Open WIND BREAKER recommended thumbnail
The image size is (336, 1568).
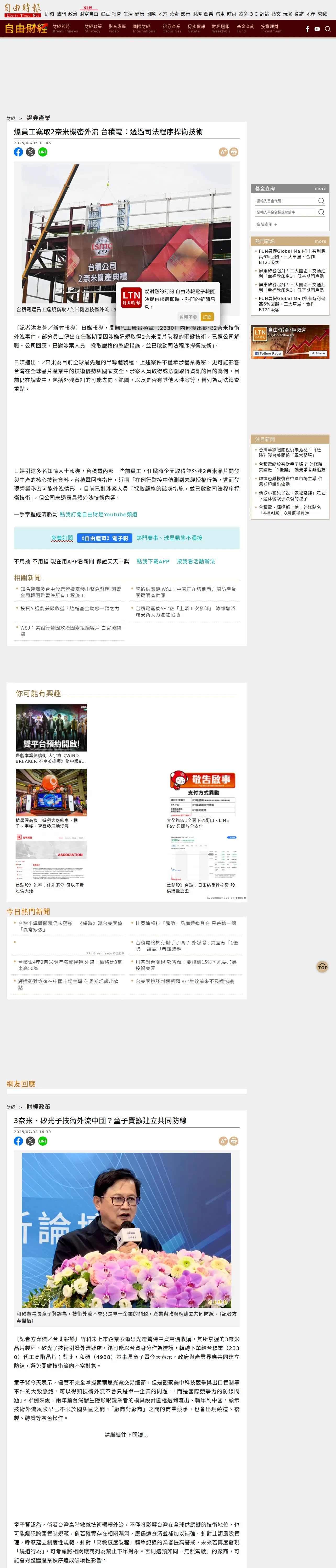point(51,728)
